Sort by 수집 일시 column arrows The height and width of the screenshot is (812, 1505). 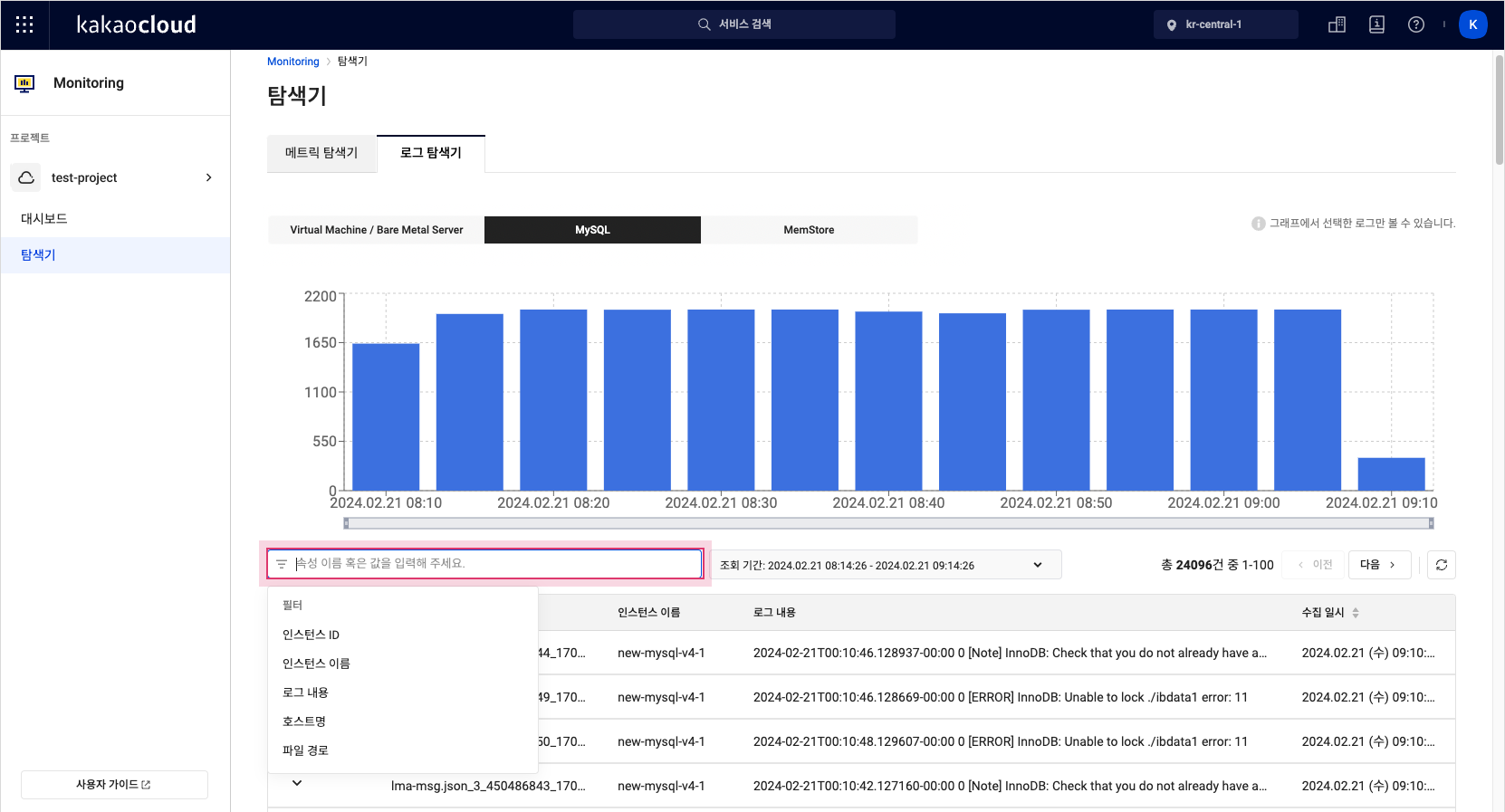click(x=1356, y=613)
